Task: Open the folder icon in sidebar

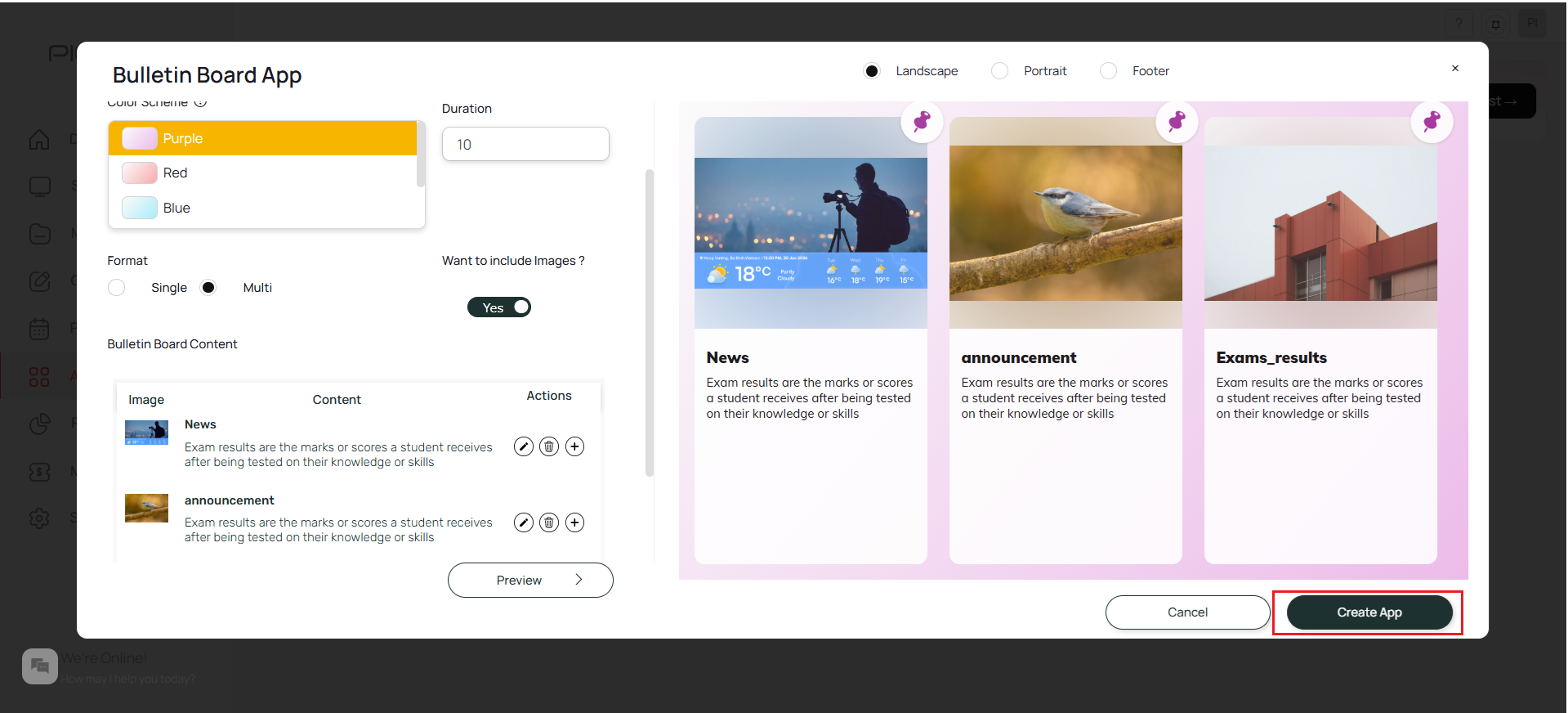Action: click(x=39, y=234)
